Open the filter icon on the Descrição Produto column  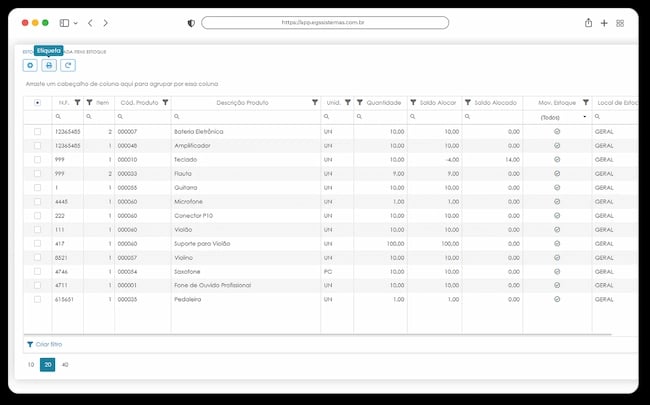click(x=315, y=102)
